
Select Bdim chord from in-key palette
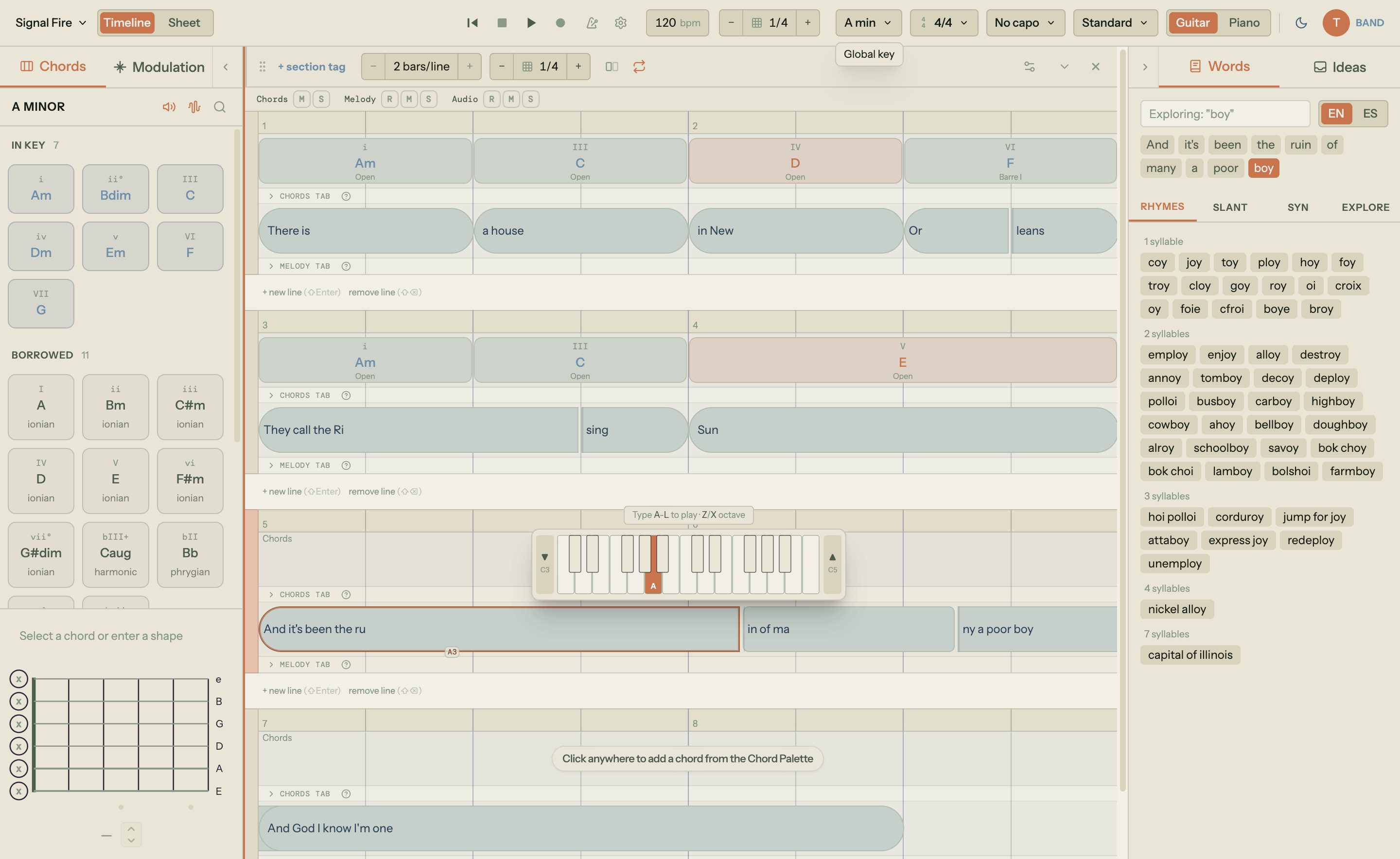115,189
